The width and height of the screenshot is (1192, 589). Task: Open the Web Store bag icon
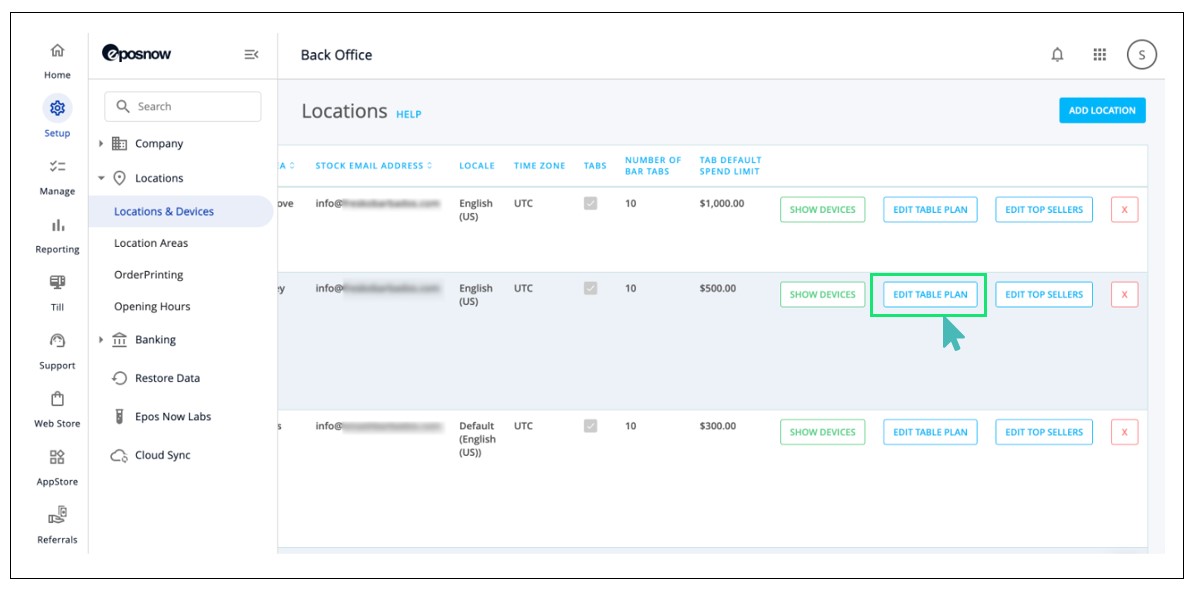click(57, 399)
